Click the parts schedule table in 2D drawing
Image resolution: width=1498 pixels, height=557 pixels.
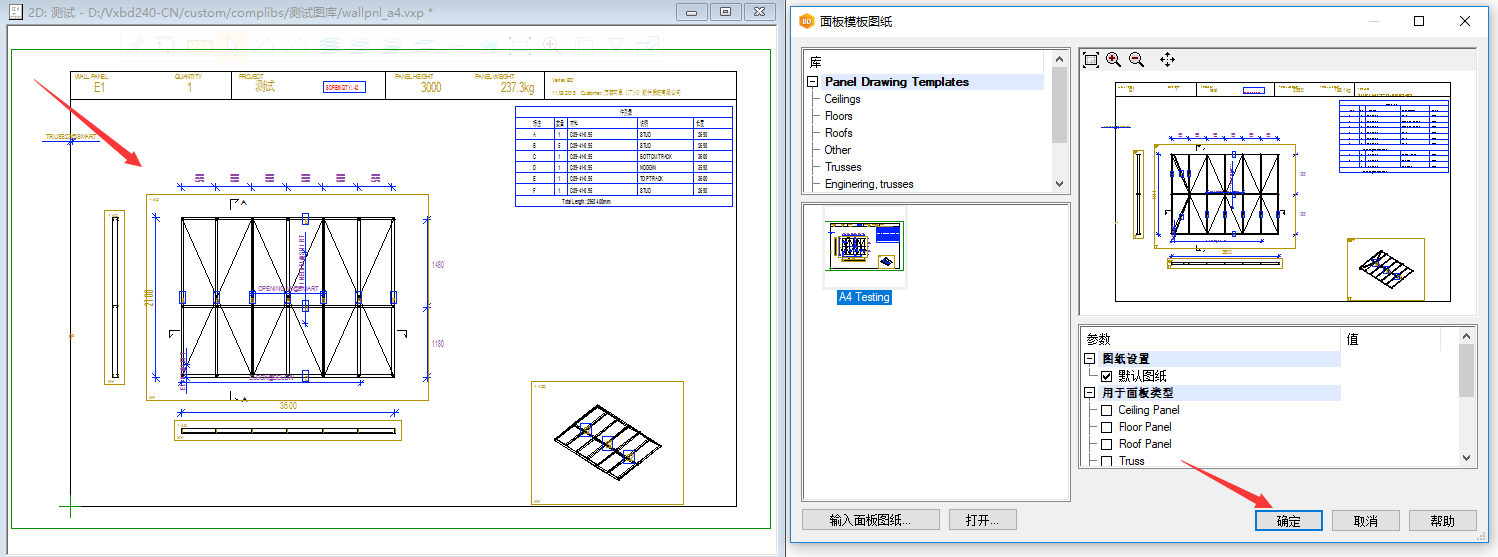pyautogui.click(x=624, y=156)
